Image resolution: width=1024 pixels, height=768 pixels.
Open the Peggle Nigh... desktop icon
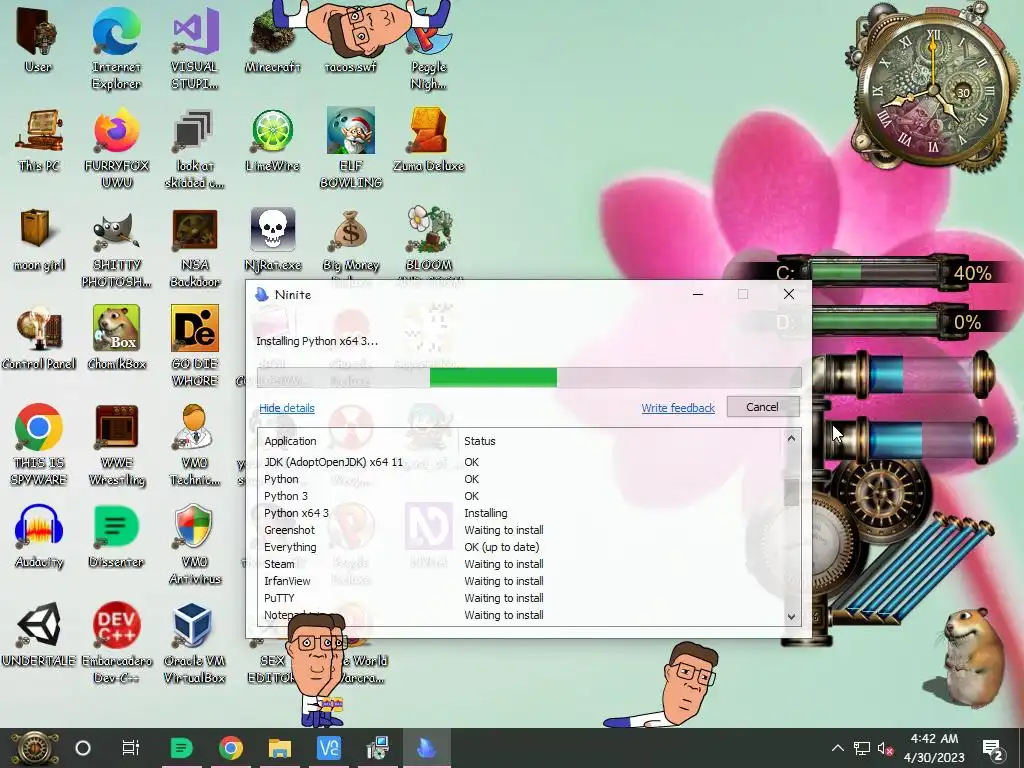click(x=429, y=47)
